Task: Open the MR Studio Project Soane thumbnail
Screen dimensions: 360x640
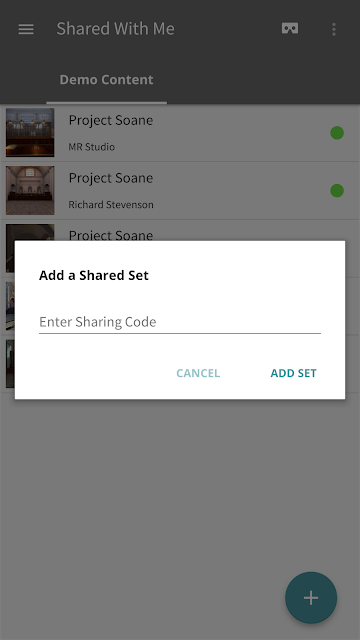Action: click(30, 133)
